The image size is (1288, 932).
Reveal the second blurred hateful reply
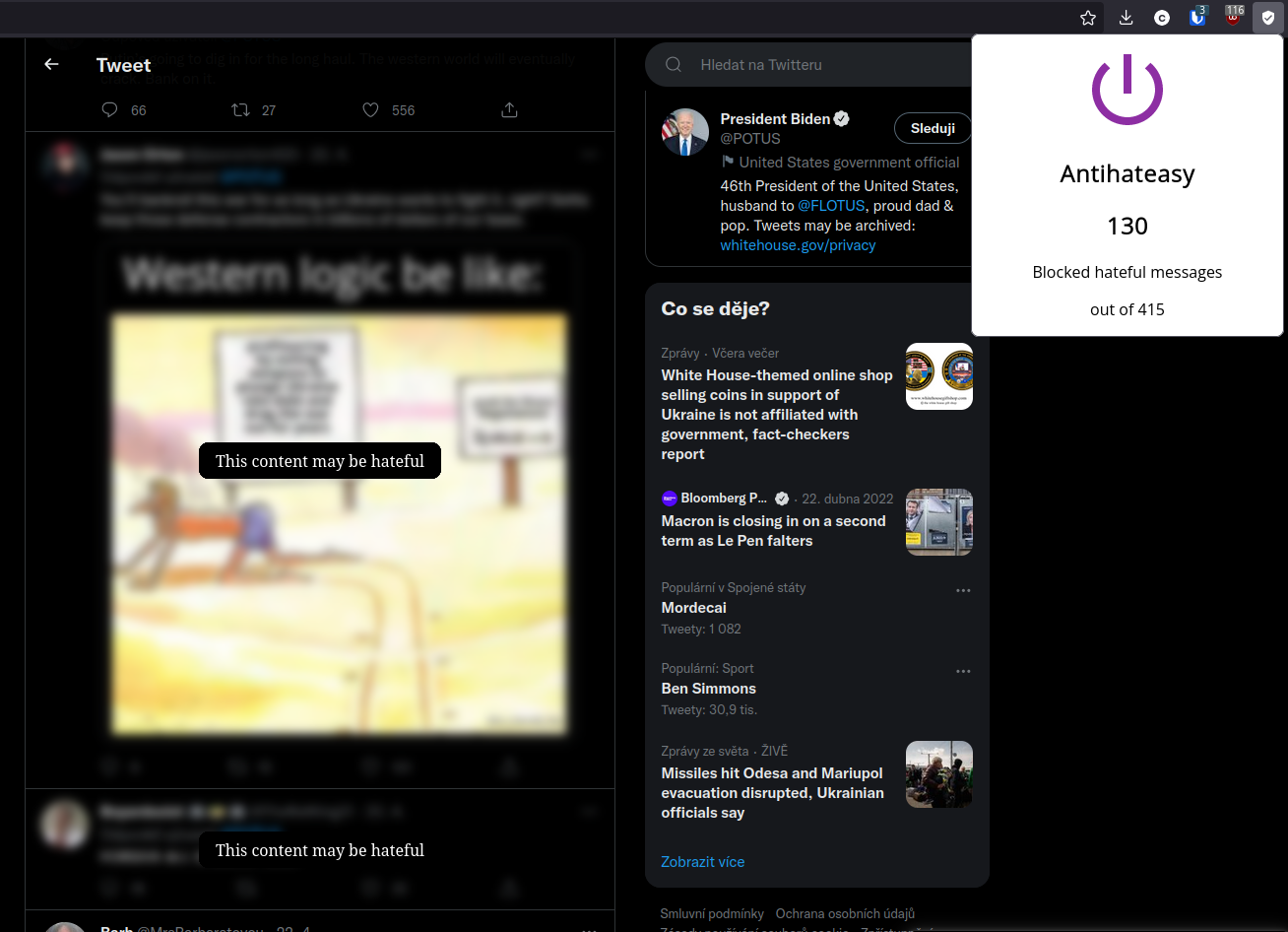tap(320, 850)
